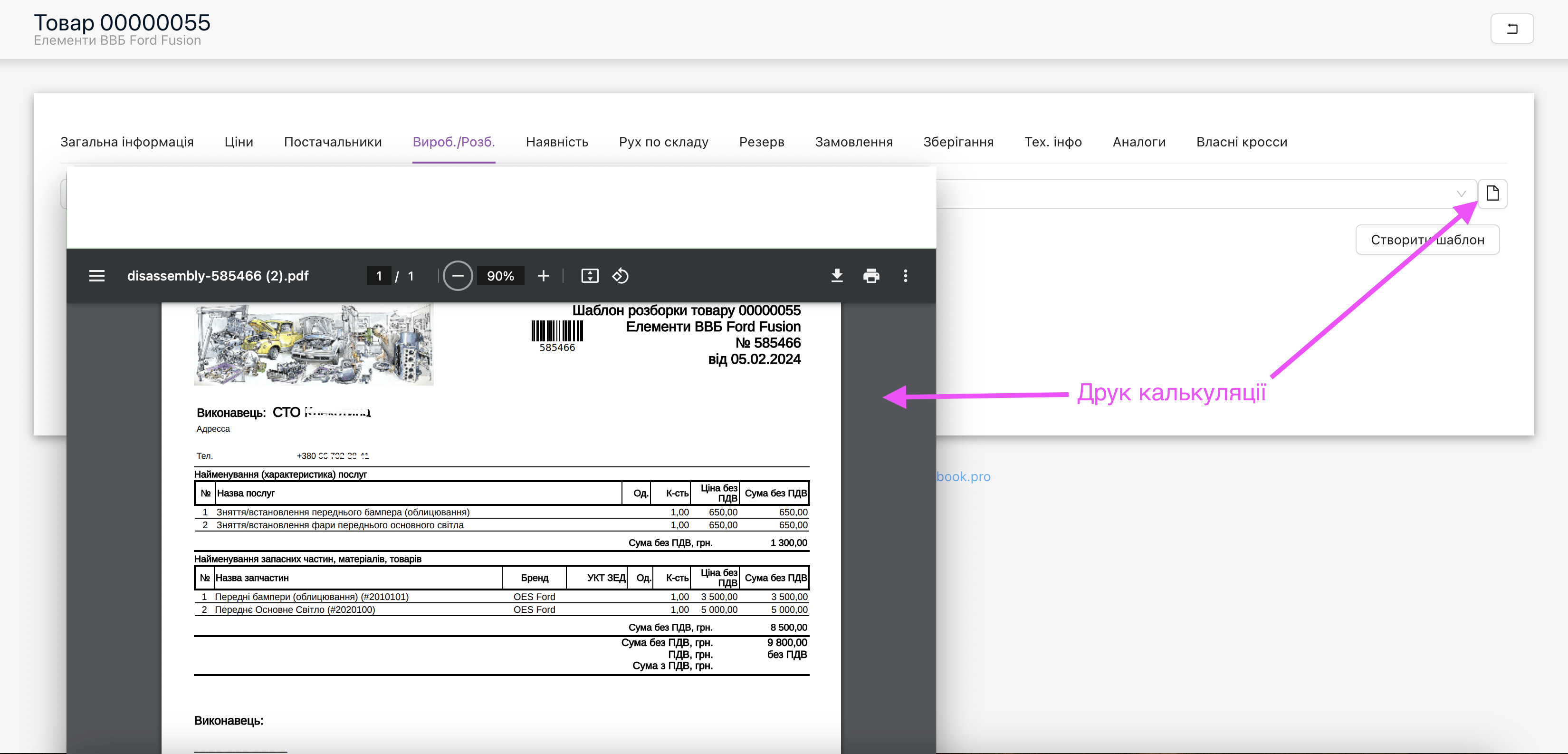Image resolution: width=1568 pixels, height=754 pixels.
Task: Click the 90% zoom level field
Action: [x=500, y=276]
